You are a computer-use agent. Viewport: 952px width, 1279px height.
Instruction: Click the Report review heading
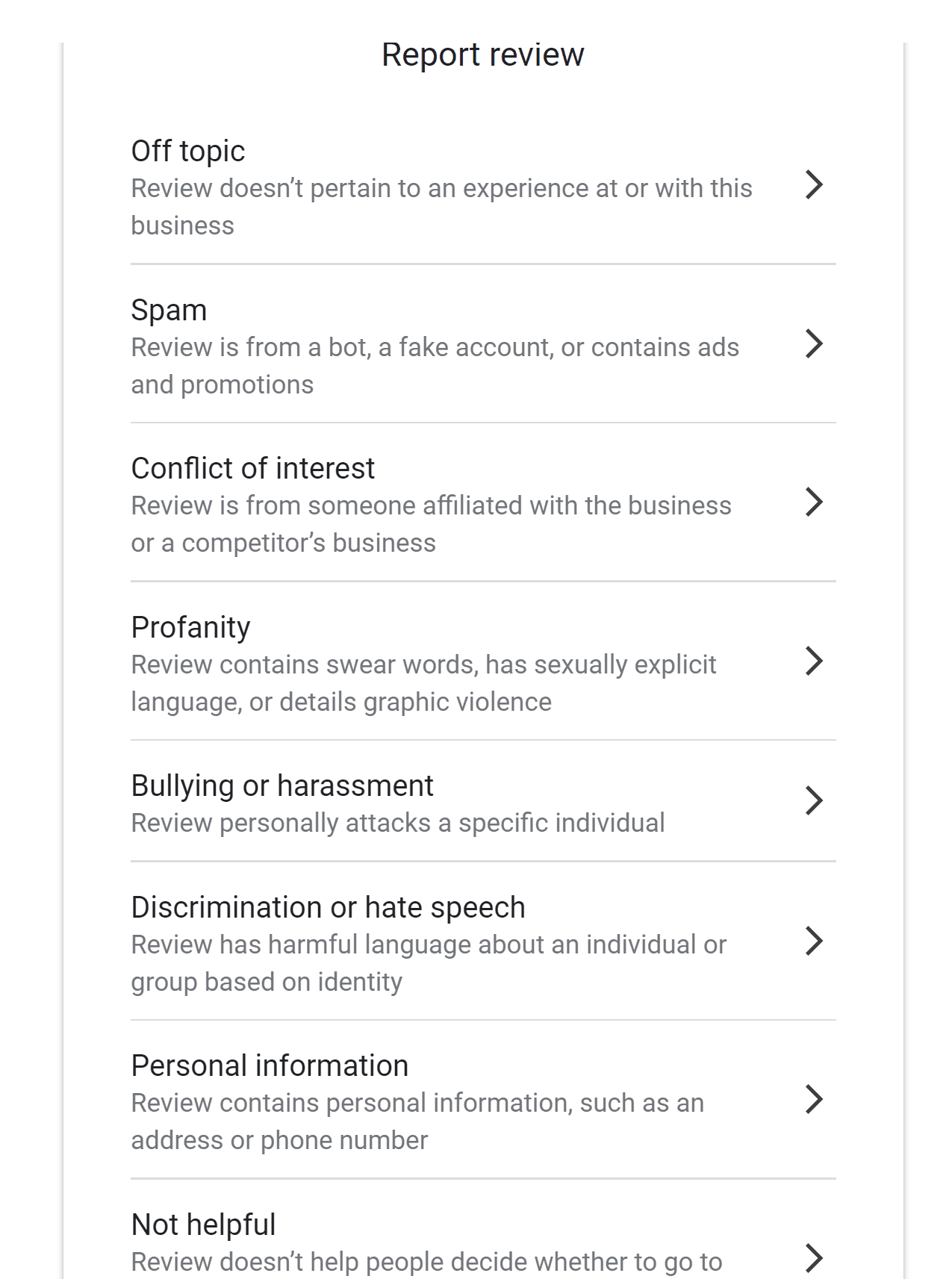point(482,55)
